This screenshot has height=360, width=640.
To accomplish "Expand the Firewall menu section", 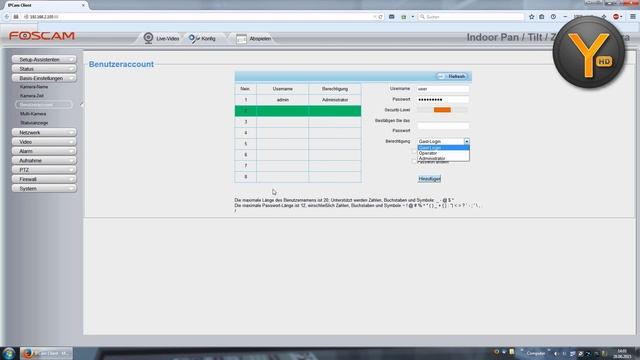I will pos(44,179).
